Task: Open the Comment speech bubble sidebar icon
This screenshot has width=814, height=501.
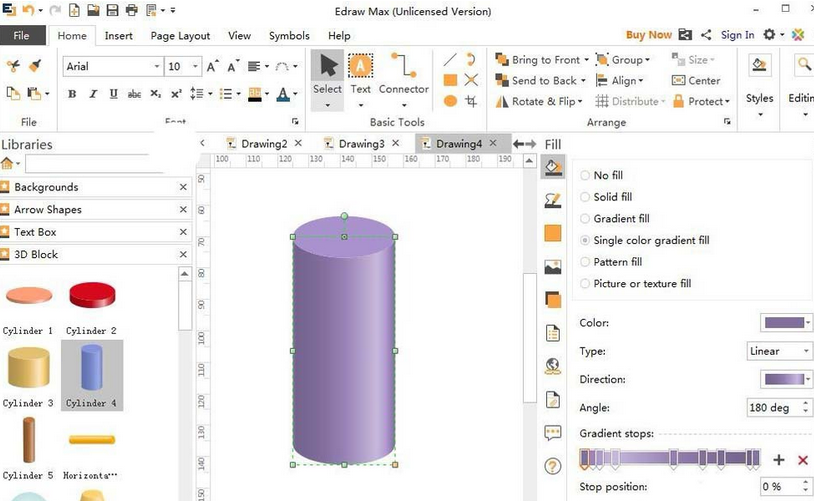Action: pos(553,432)
